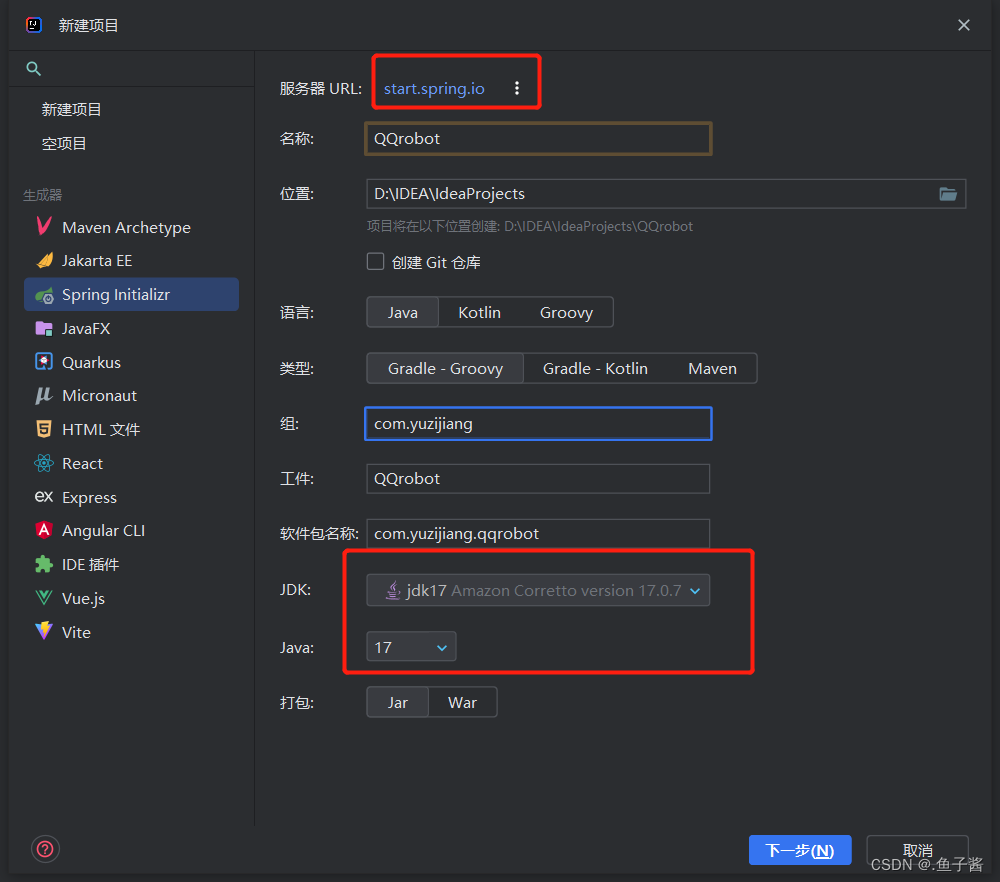The width and height of the screenshot is (1000, 882).
Task: Choose the Spring Initializr generator entry
Action: (131, 295)
